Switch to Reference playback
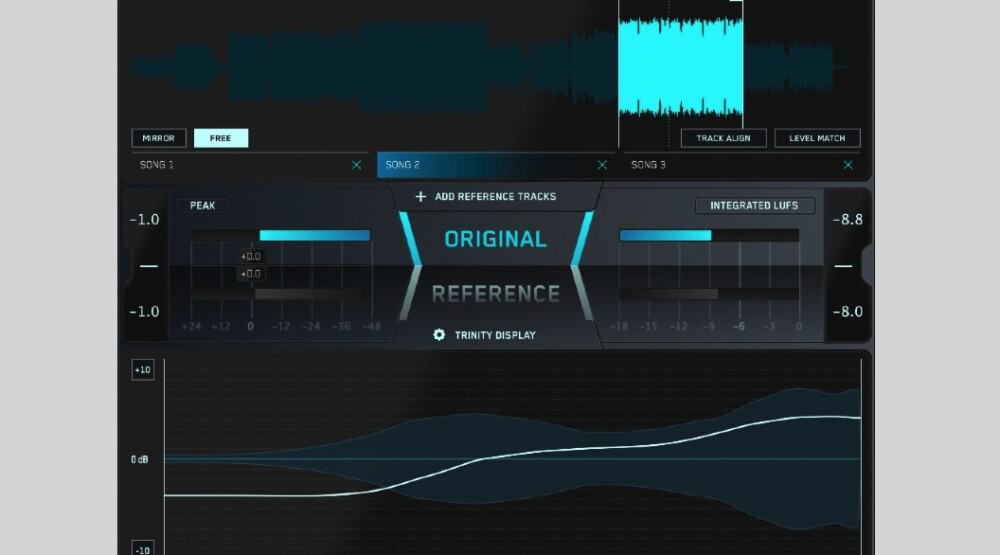The height and width of the screenshot is (555, 1000). (496, 294)
